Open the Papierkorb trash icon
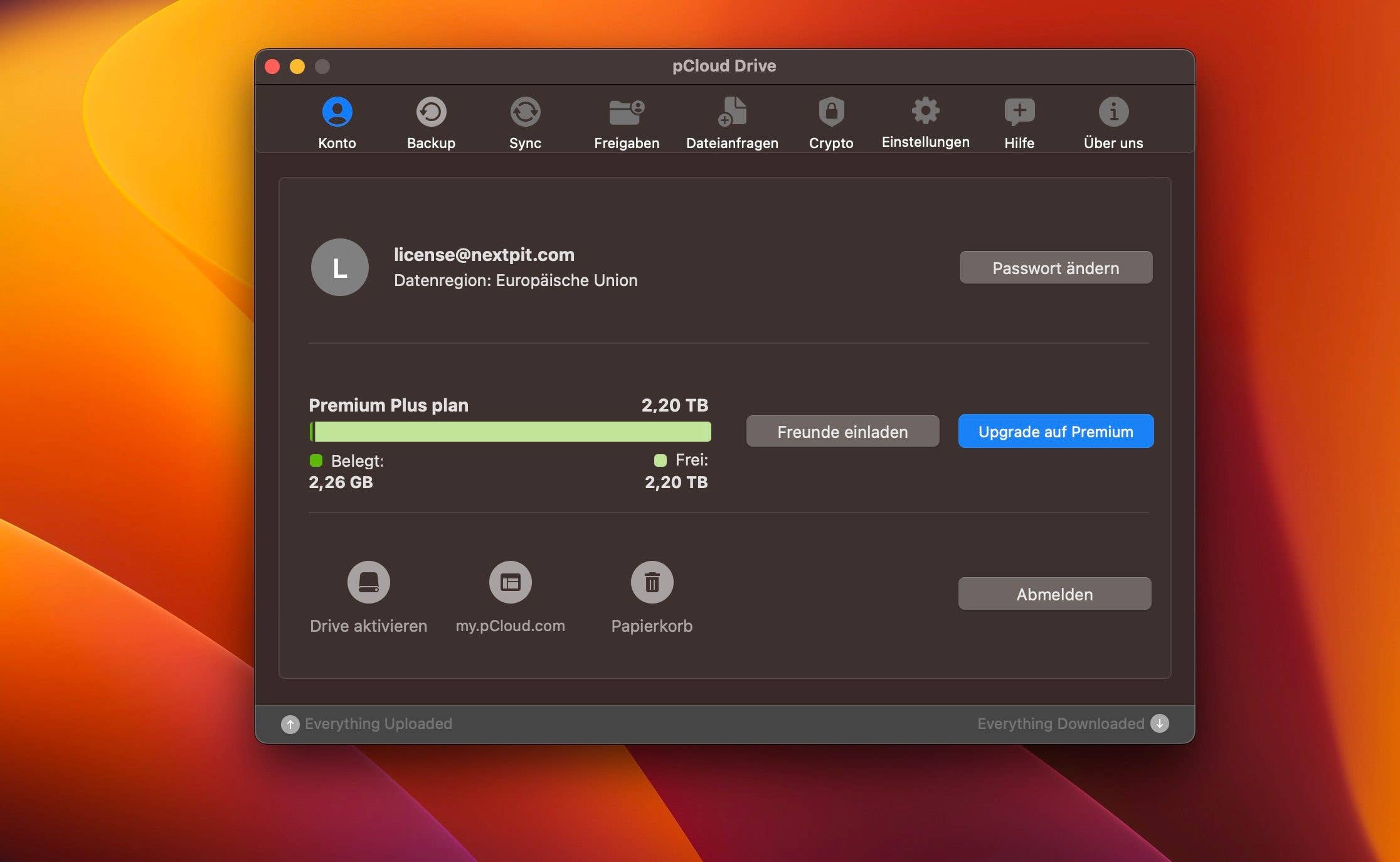This screenshot has width=1400, height=862. 652,582
